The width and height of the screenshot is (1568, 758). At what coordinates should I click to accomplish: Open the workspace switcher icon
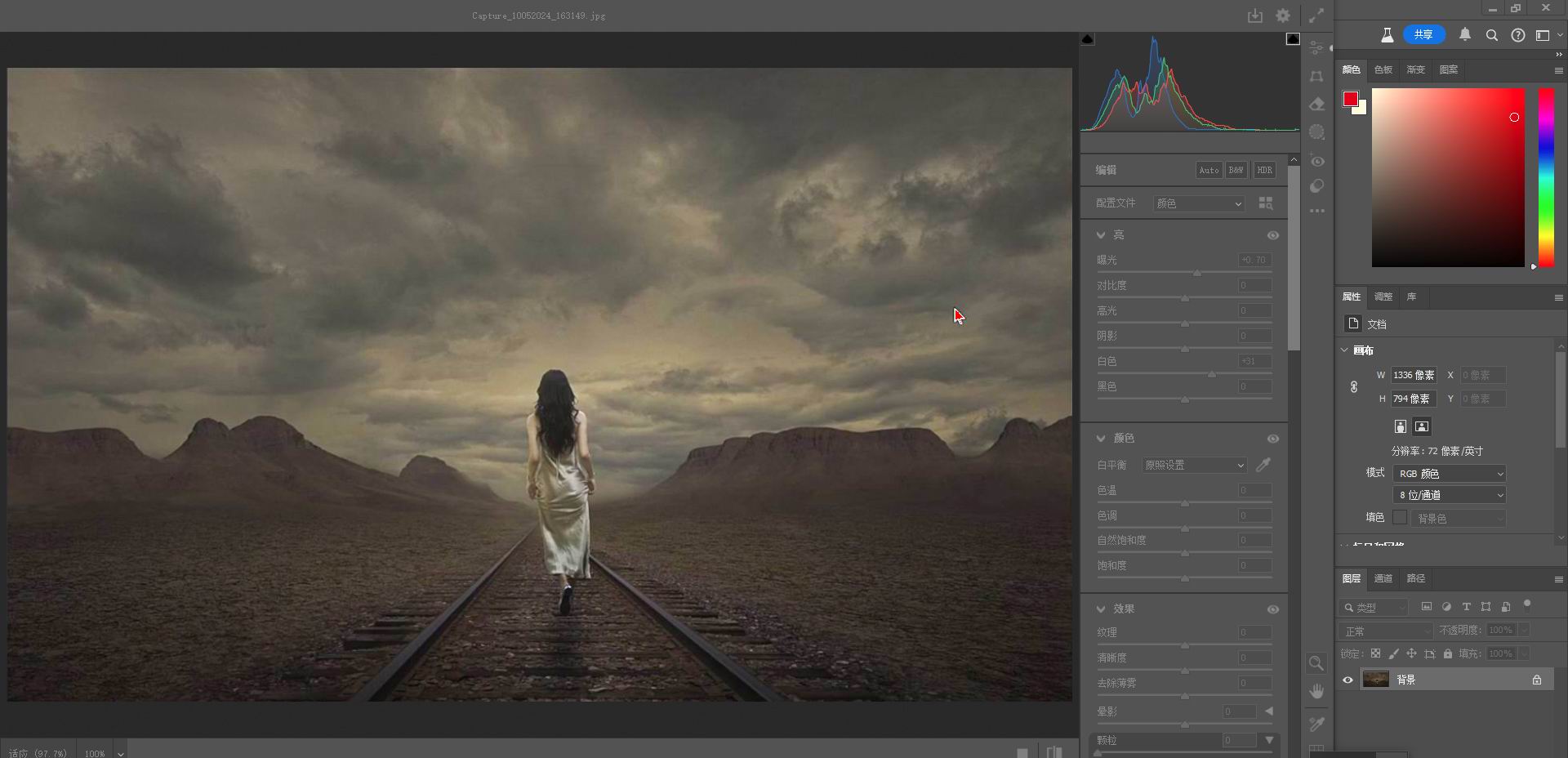point(1543,35)
